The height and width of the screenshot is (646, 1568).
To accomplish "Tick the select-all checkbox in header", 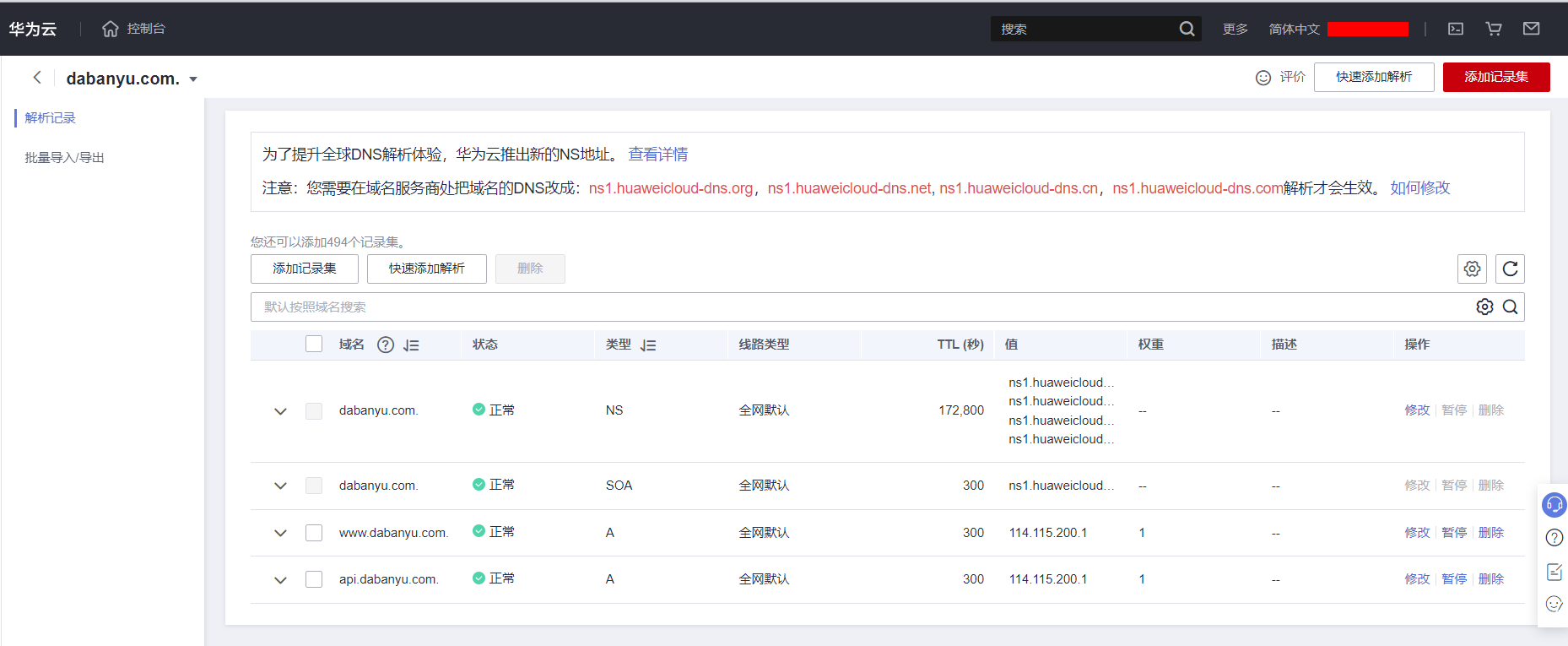I will point(314,344).
